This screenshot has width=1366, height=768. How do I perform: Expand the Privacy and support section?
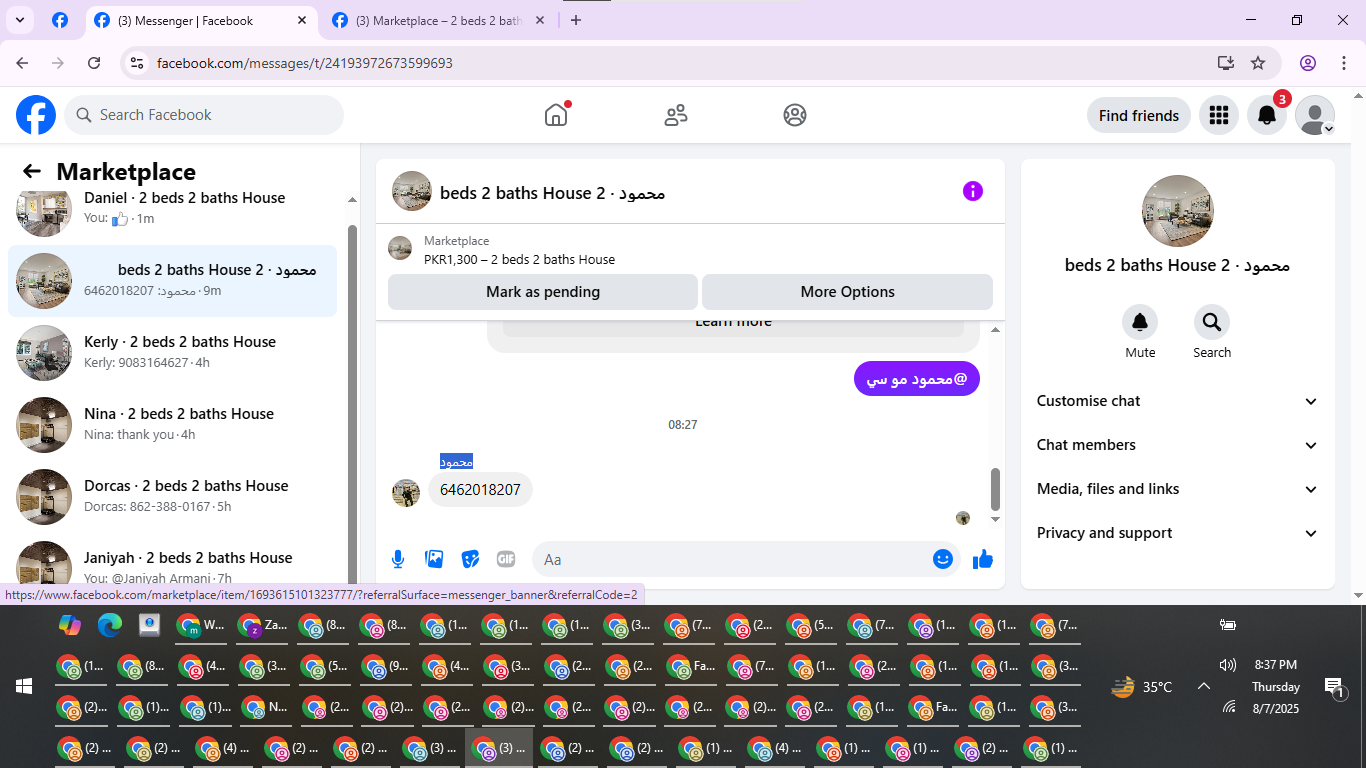1178,533
